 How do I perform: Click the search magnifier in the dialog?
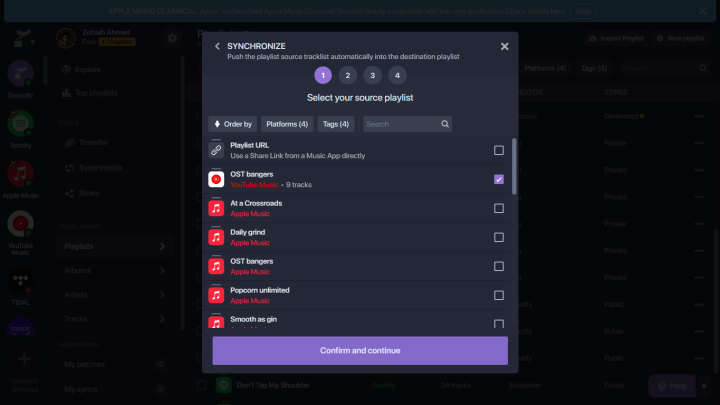click(x=444, y=124)
